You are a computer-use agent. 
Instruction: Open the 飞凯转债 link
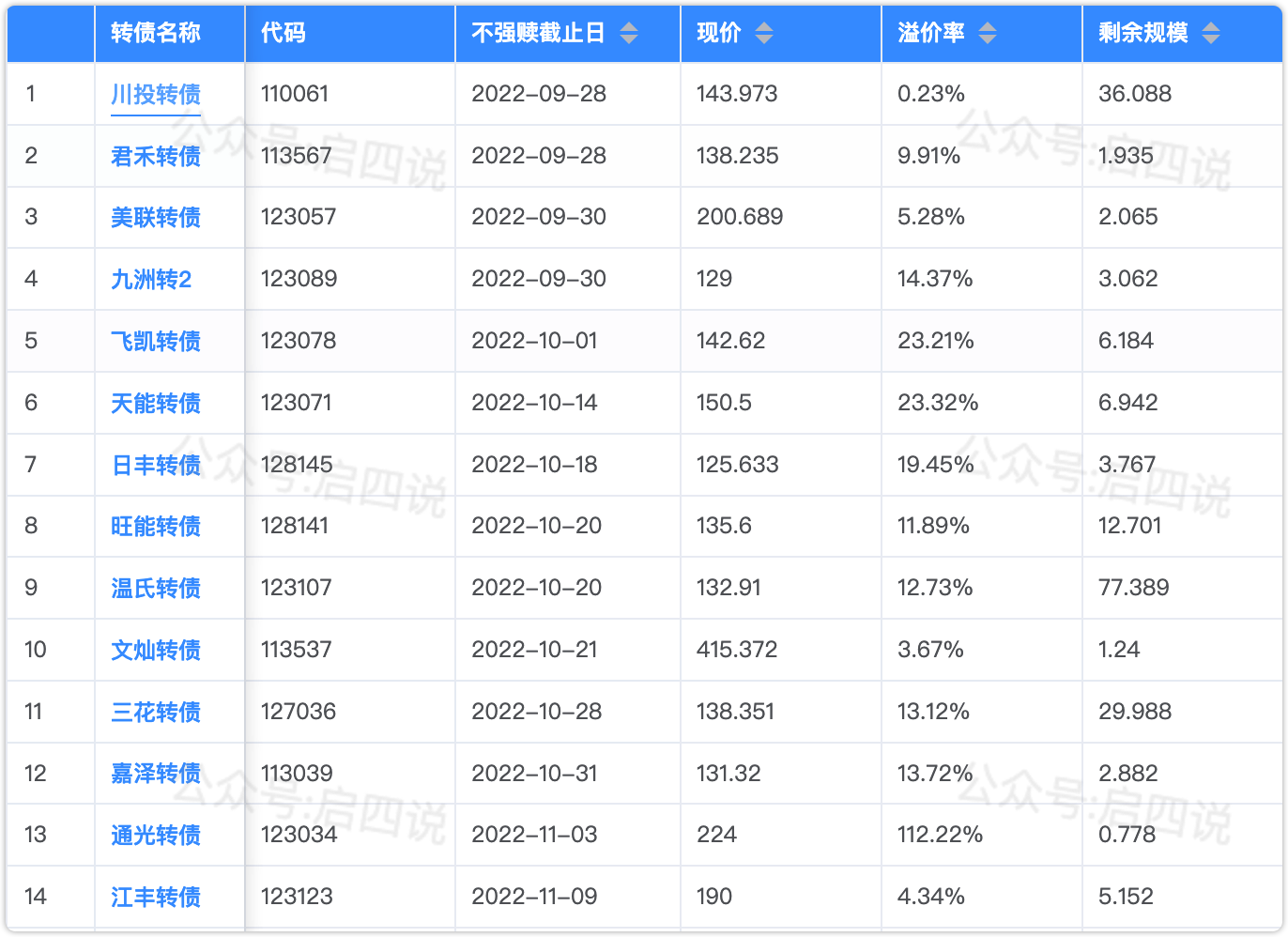click(156, 341)
